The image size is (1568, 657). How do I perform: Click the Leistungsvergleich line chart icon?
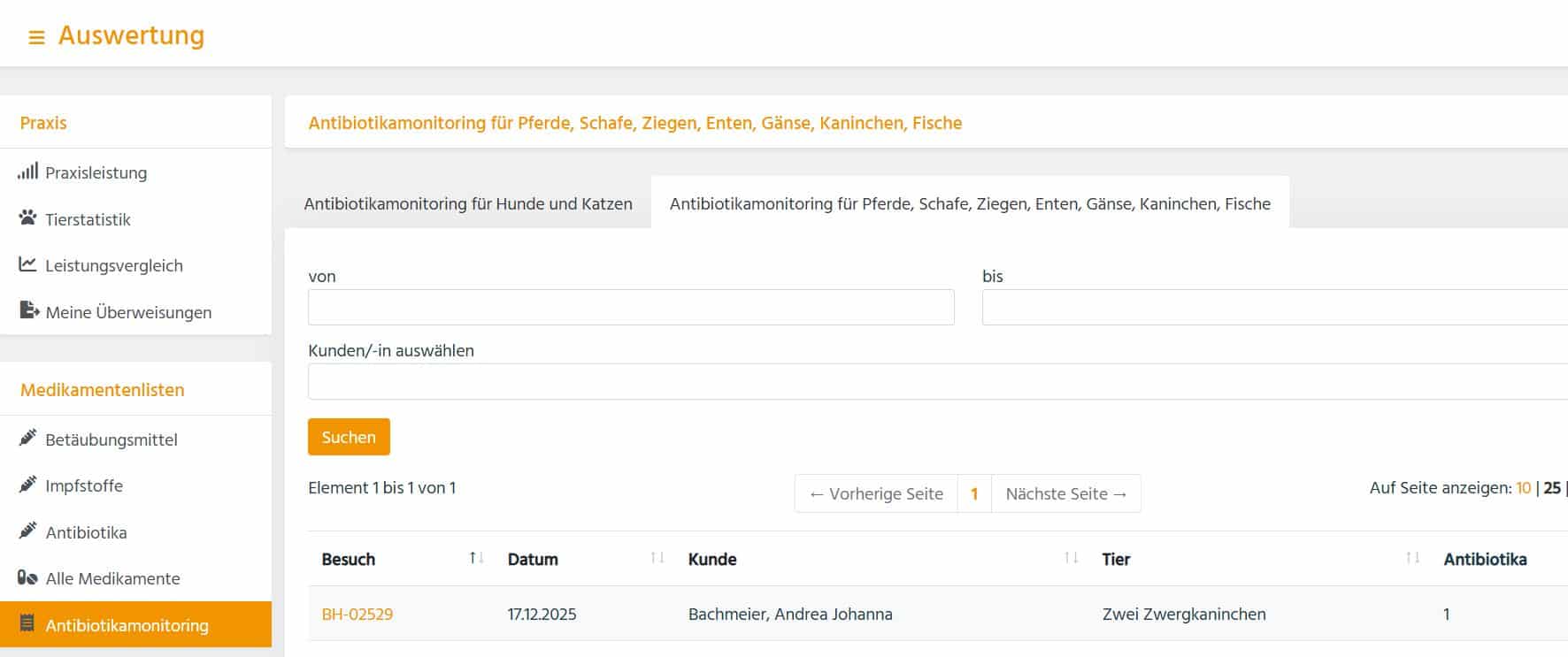27,264
